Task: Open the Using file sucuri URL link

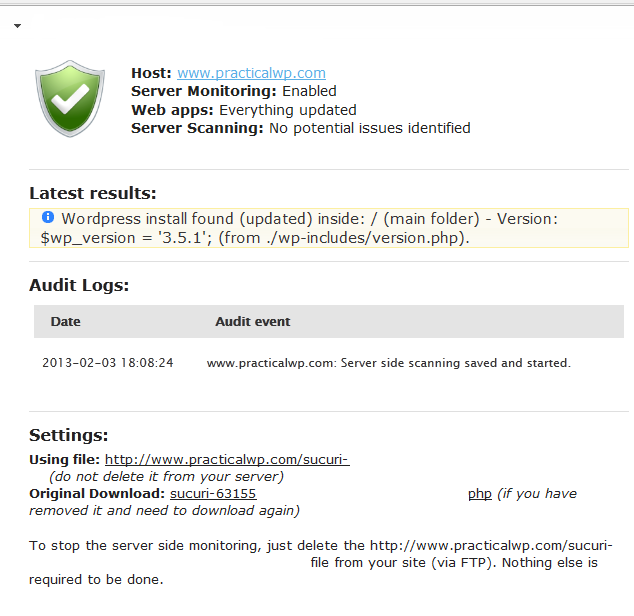Action: 227,459
